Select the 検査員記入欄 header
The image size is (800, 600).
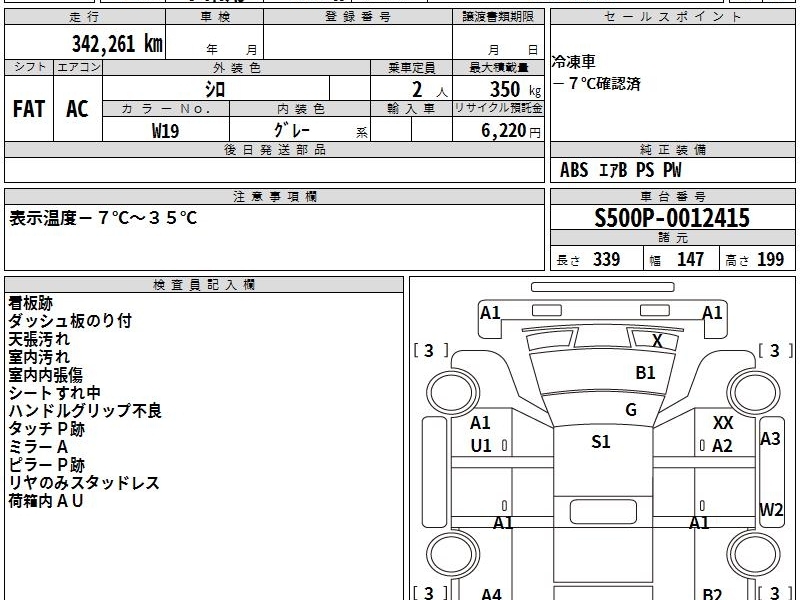tap(204, 285)
